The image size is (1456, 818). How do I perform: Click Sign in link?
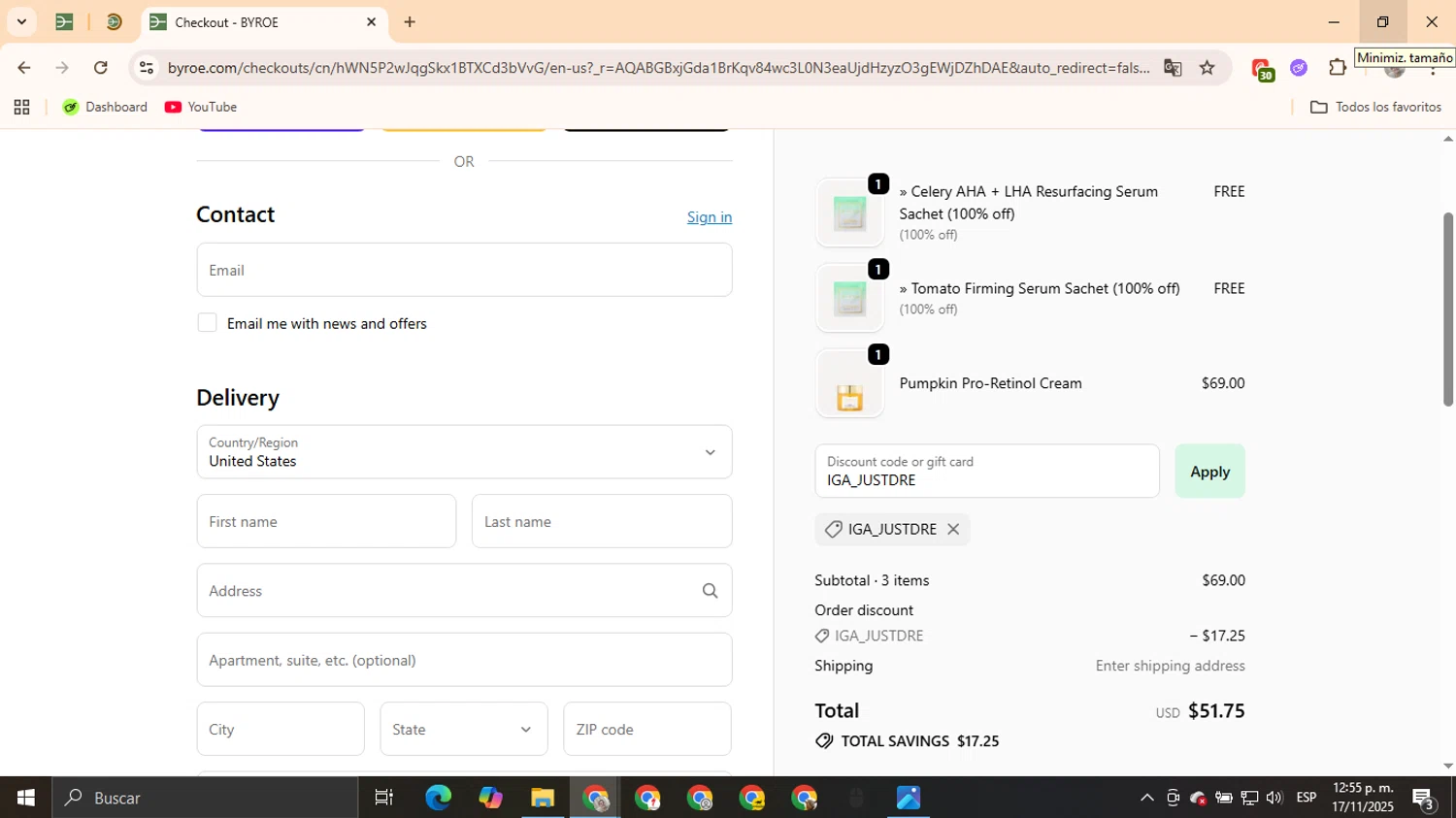(710, 216)
